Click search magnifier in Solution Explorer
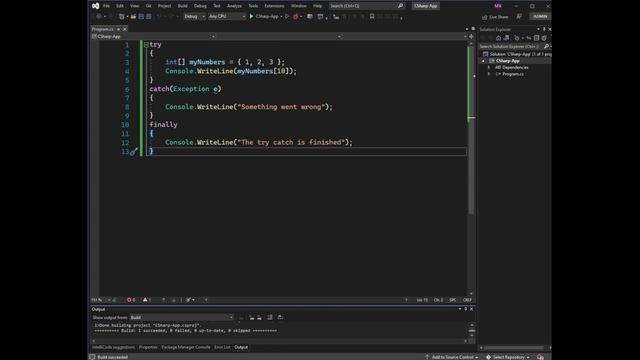The width and height of the screenshot is (640, 360). 546,47
